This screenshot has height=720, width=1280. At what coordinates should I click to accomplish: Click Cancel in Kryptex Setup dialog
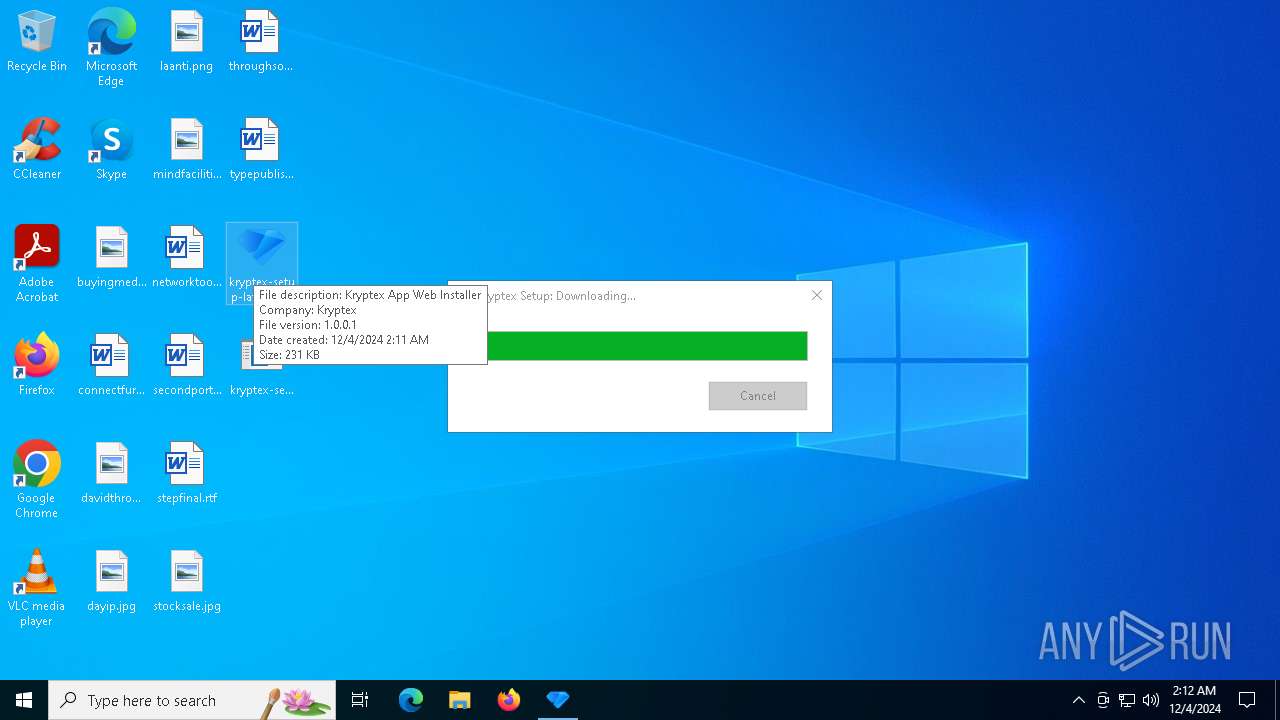[758, 396]
